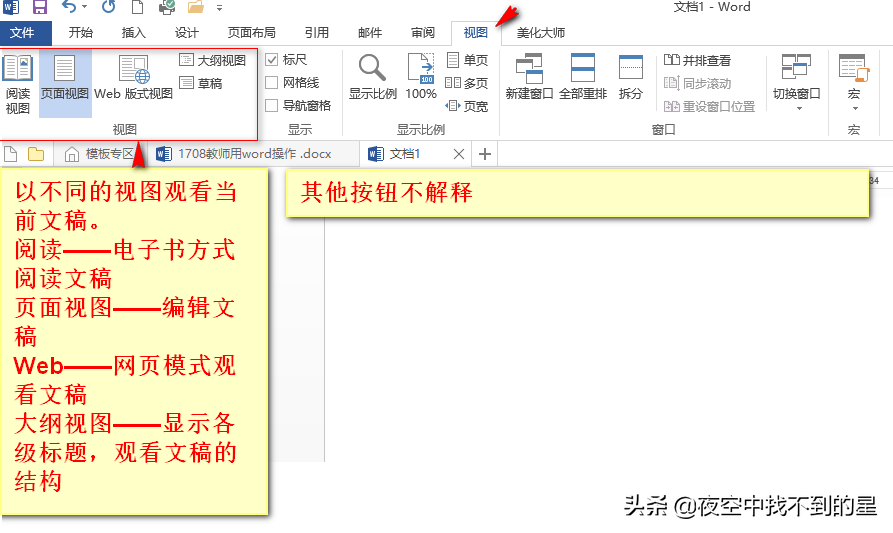Image resolution: width=893 pixels, height=533 pixels.
Task: Open the 切换窗口 switch windows dropdown
Action: [x=796, y=83]
